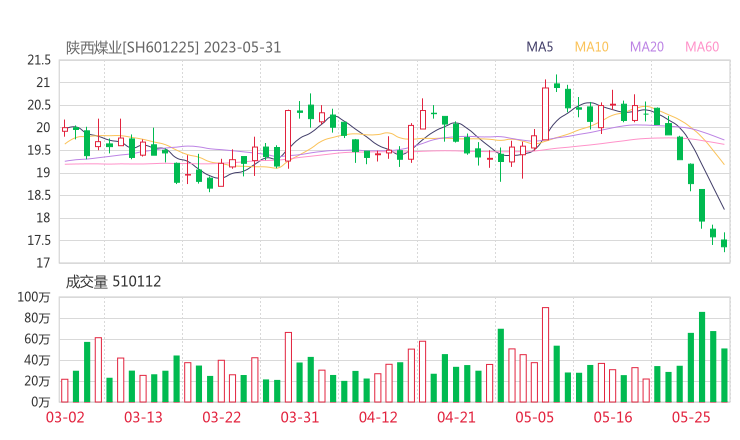Click the 20 price axis label
The width and height of the screenshot is (740, 440).
coord(43,128)
